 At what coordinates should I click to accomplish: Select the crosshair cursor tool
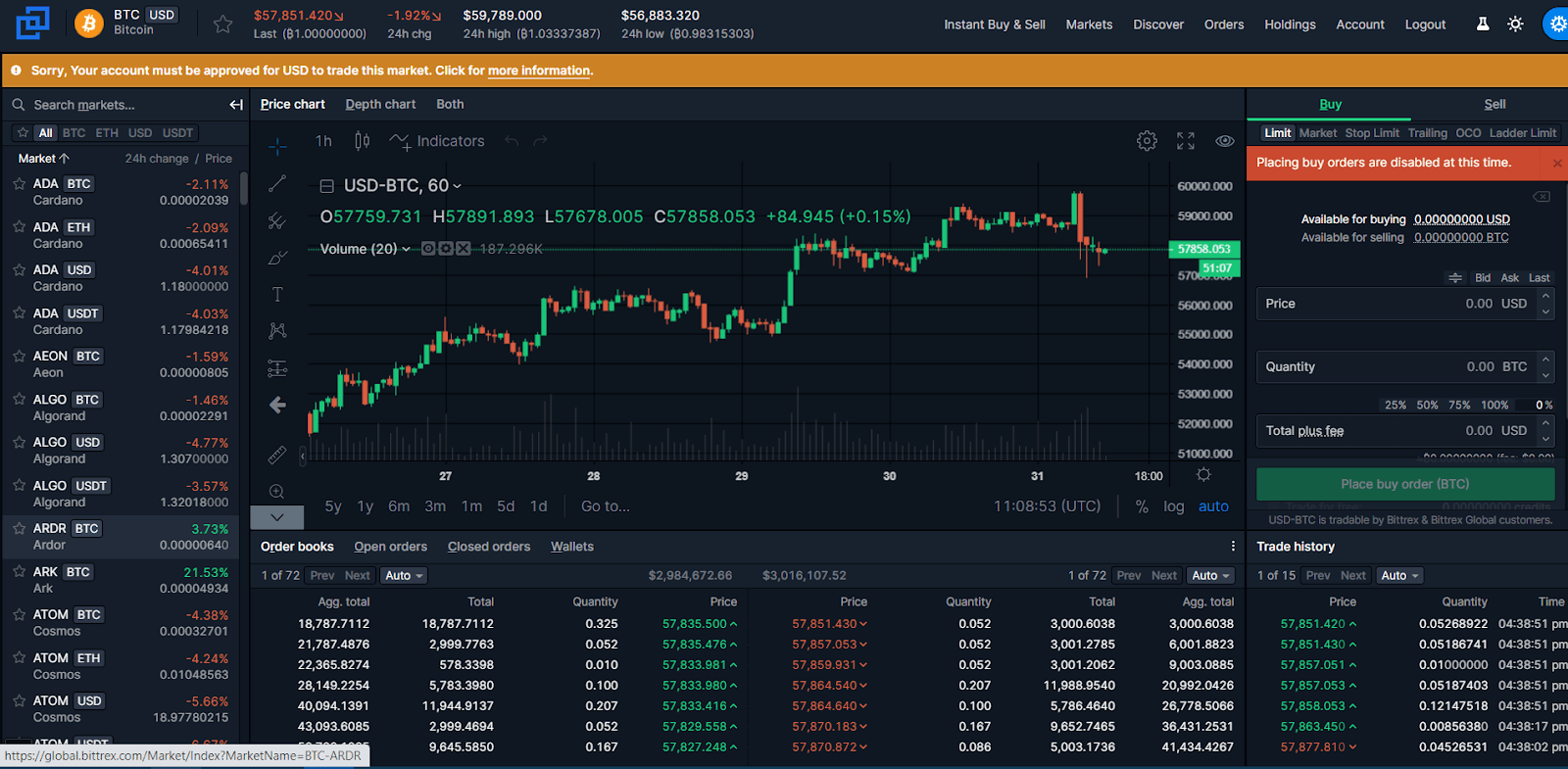tap(278, 147)
